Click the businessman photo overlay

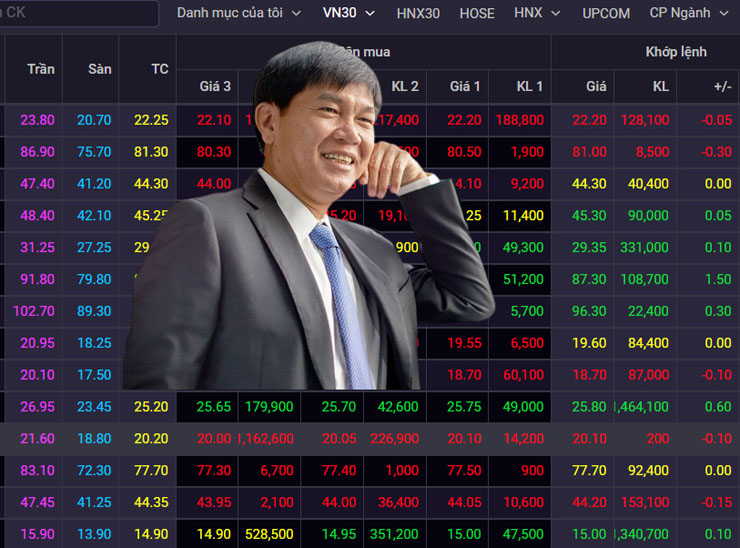(x=309, y=217)
